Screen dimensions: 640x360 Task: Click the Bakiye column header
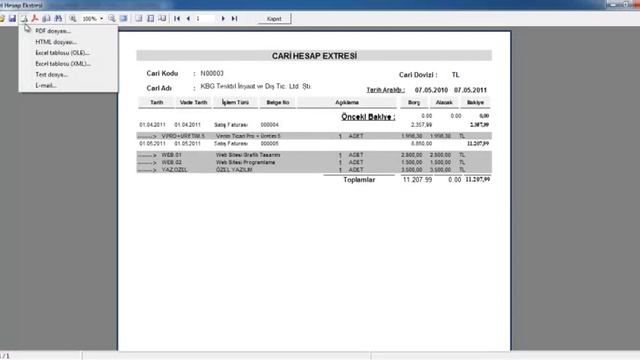tap(476, 102)
